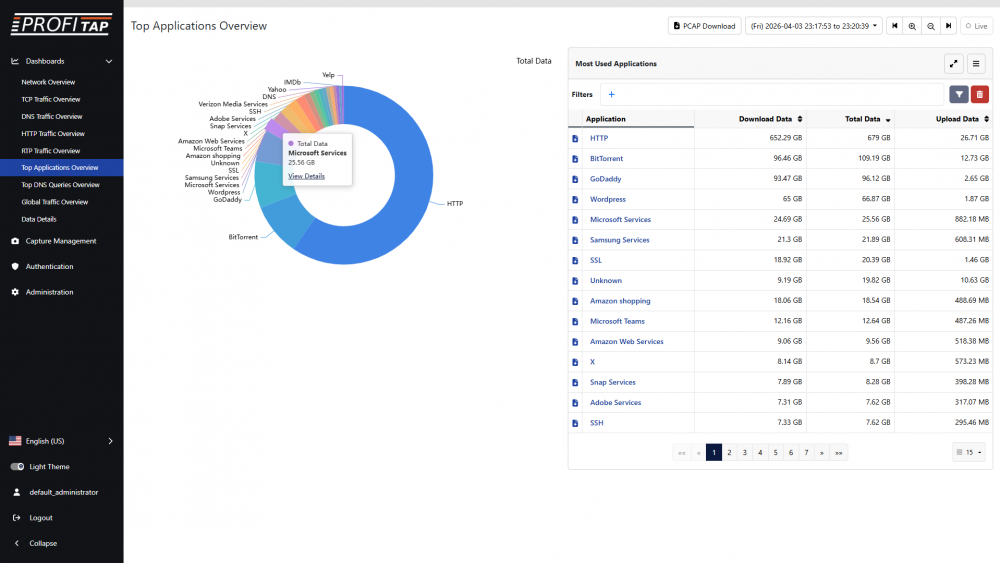Expand the English (US) language selector

coord(61,441)
